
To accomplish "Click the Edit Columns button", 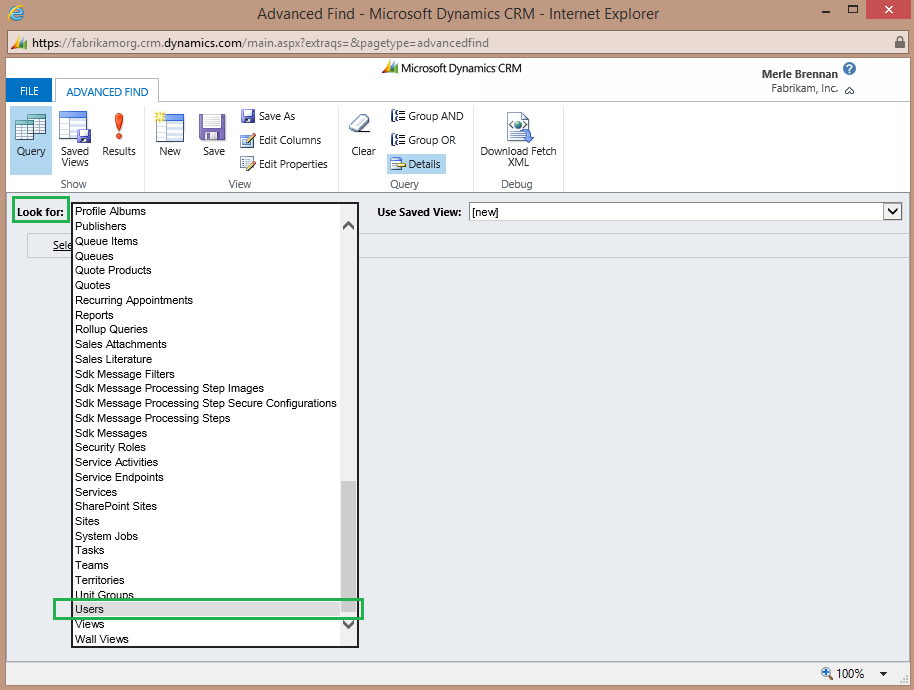I will (281, 140).
